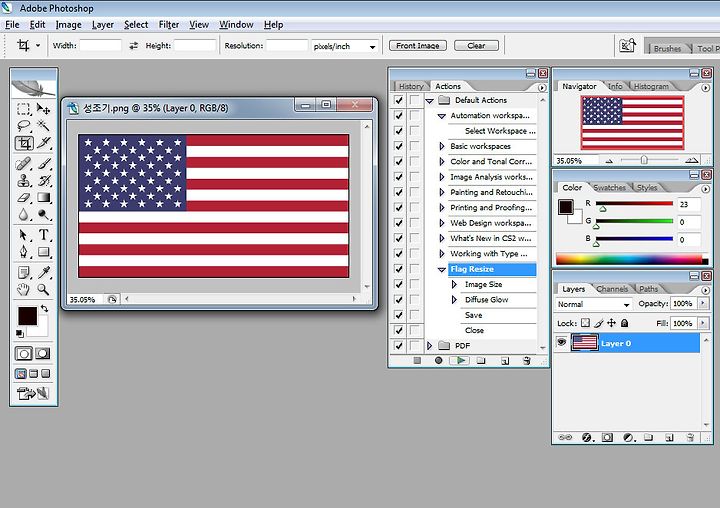Open the Filter menu
This screenshot has width=720, height=508.
169,24
